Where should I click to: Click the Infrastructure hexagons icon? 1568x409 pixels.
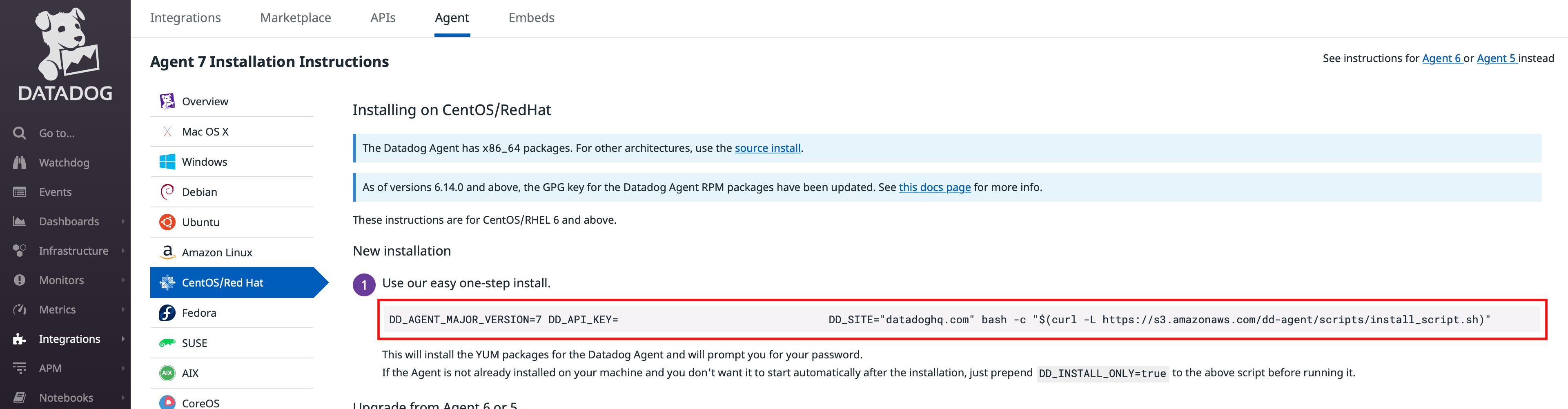20,251
